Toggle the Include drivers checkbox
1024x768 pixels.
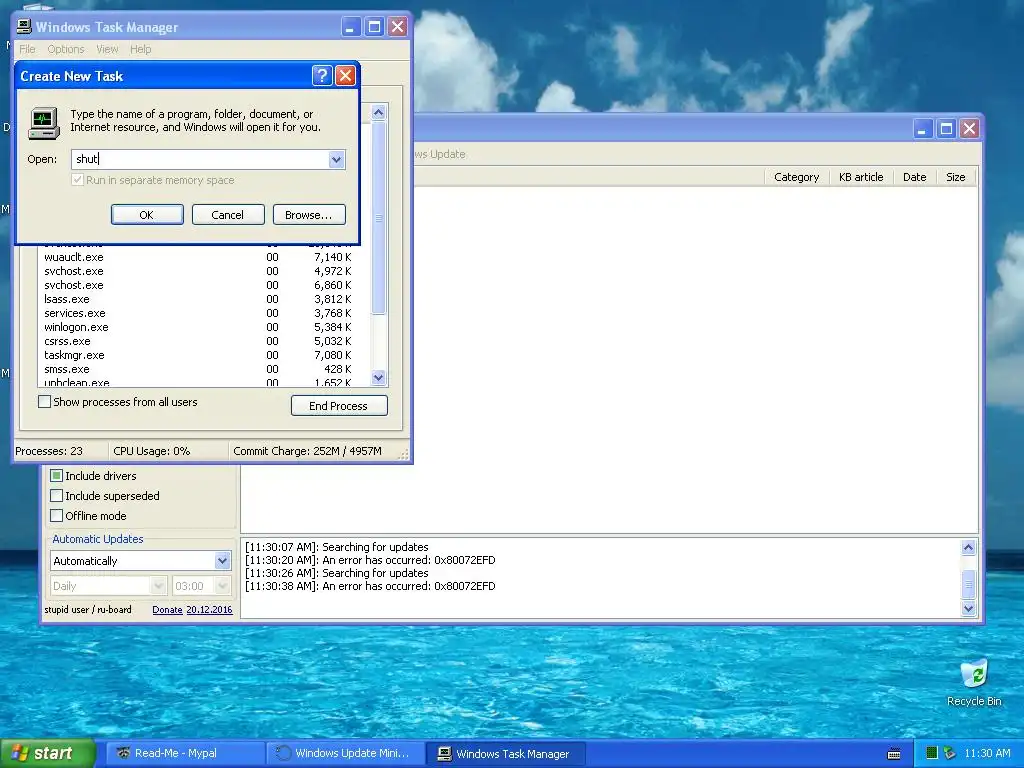[x=57, y=476]
